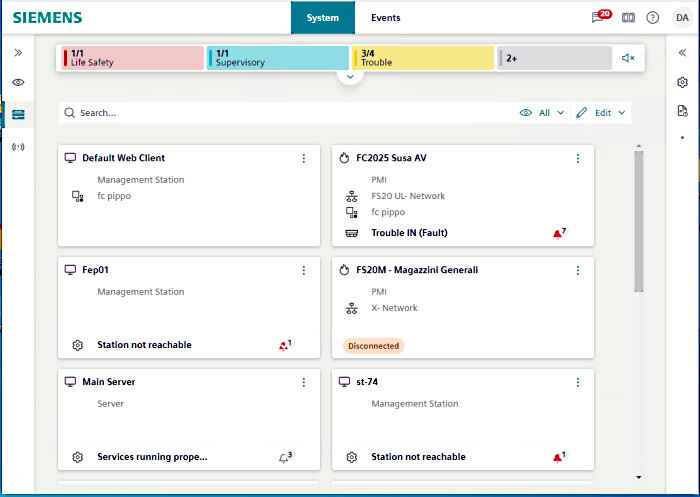Open the document icon in right sidebar
Viewport: 700px width, 497px height.
tap(682, 111)
